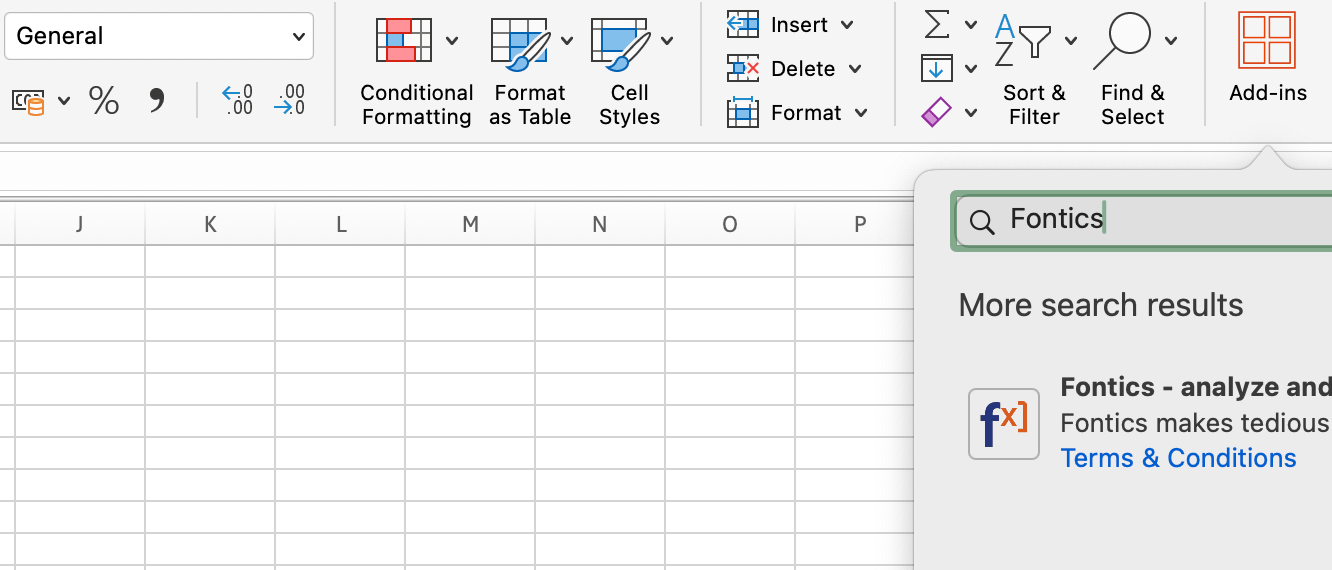Click the Format as Table icon

pyautogui.click(x=518, y=45)
